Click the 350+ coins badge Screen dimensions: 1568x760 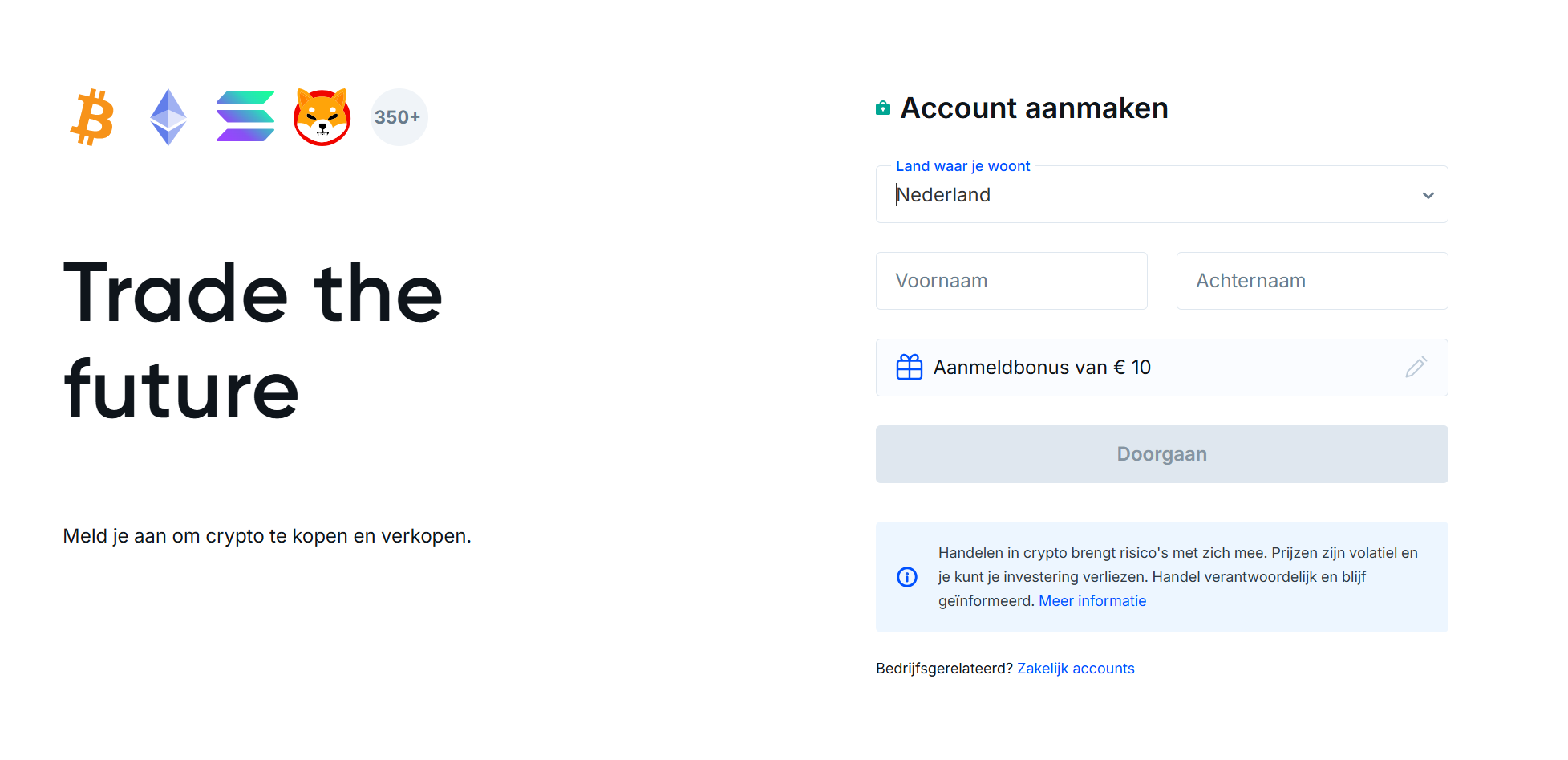coord(399,117)
